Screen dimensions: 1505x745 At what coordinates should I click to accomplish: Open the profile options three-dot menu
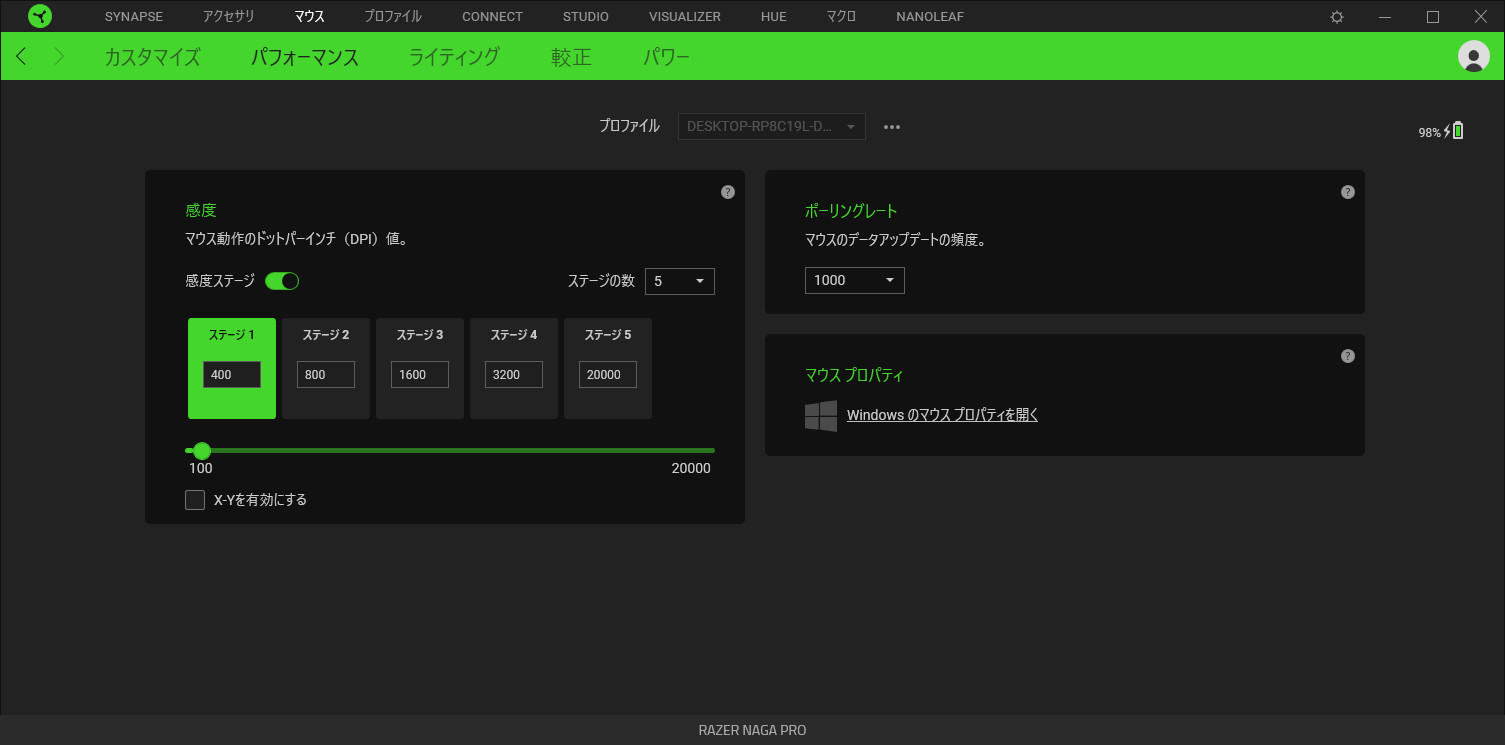(892, 127)
